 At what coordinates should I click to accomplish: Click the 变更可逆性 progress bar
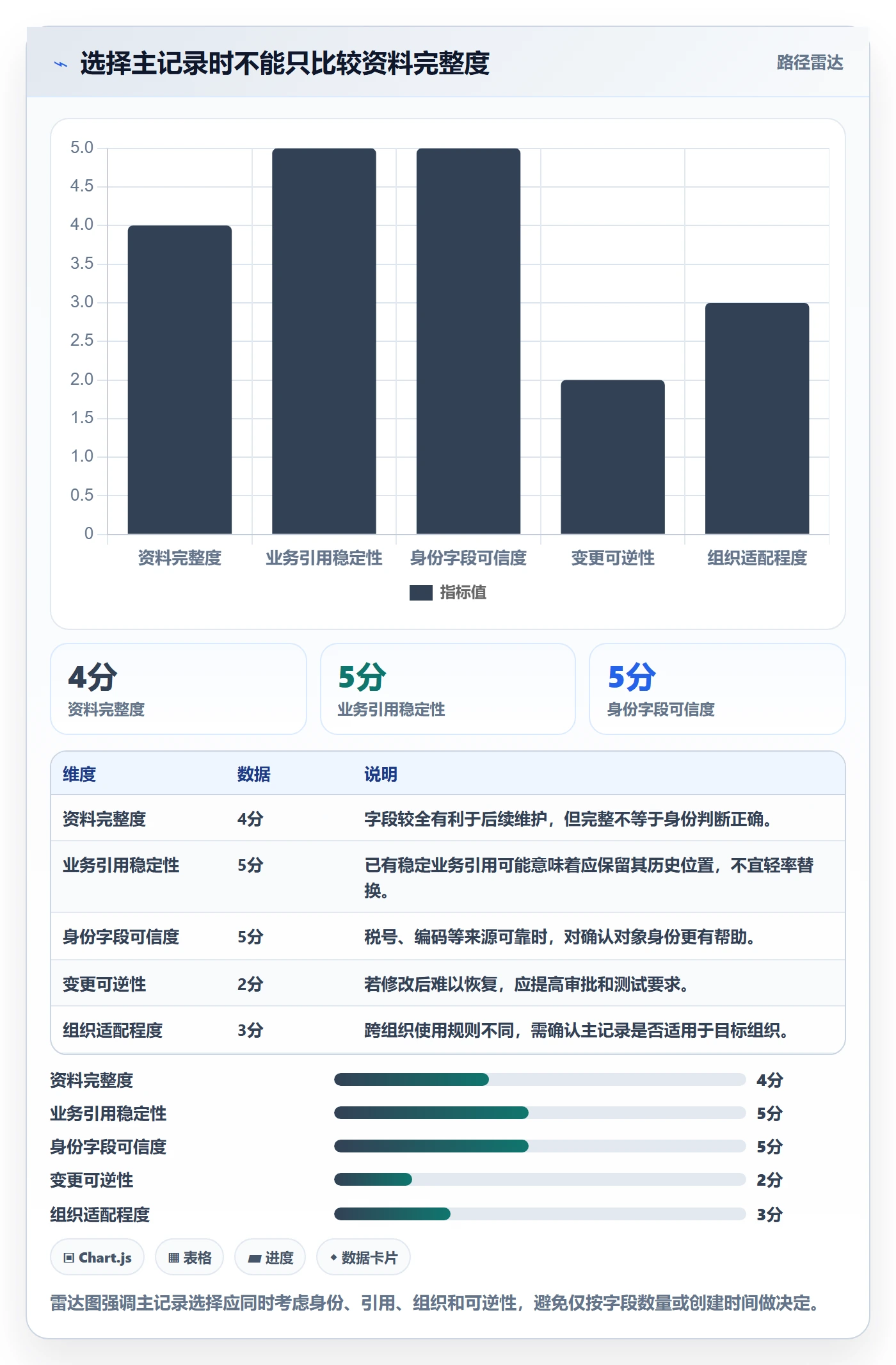coord(540,1179)
